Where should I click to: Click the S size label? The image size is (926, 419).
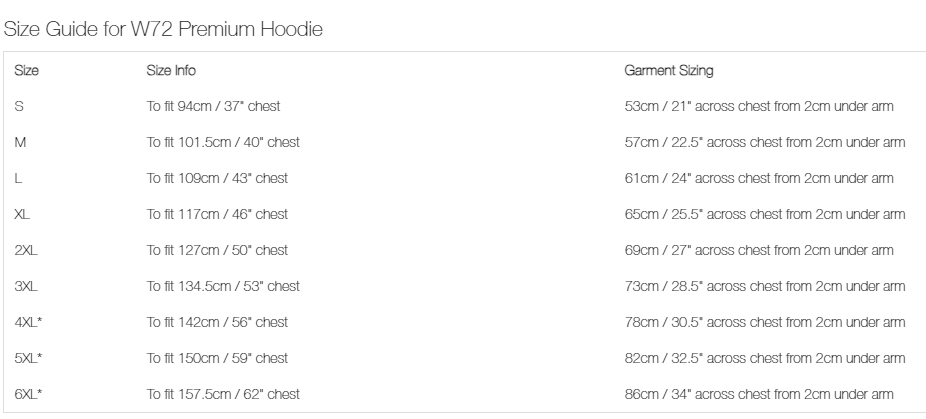click(19, 106)
